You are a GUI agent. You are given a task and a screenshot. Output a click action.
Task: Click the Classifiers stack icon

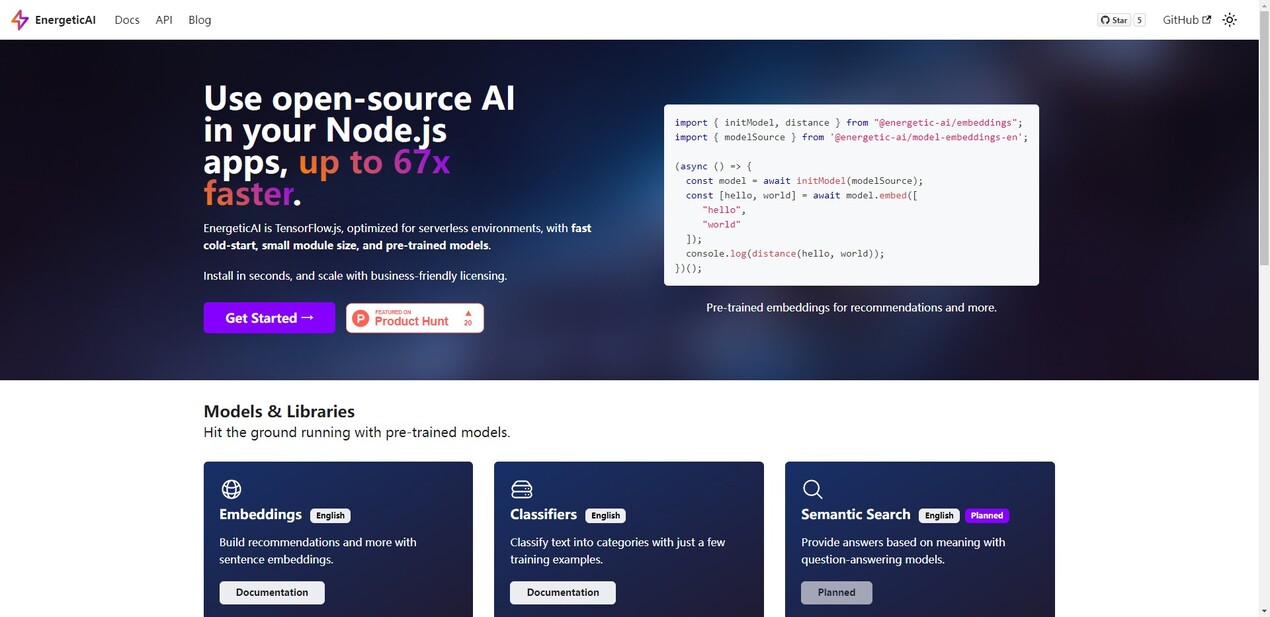[x=522, y=489]
